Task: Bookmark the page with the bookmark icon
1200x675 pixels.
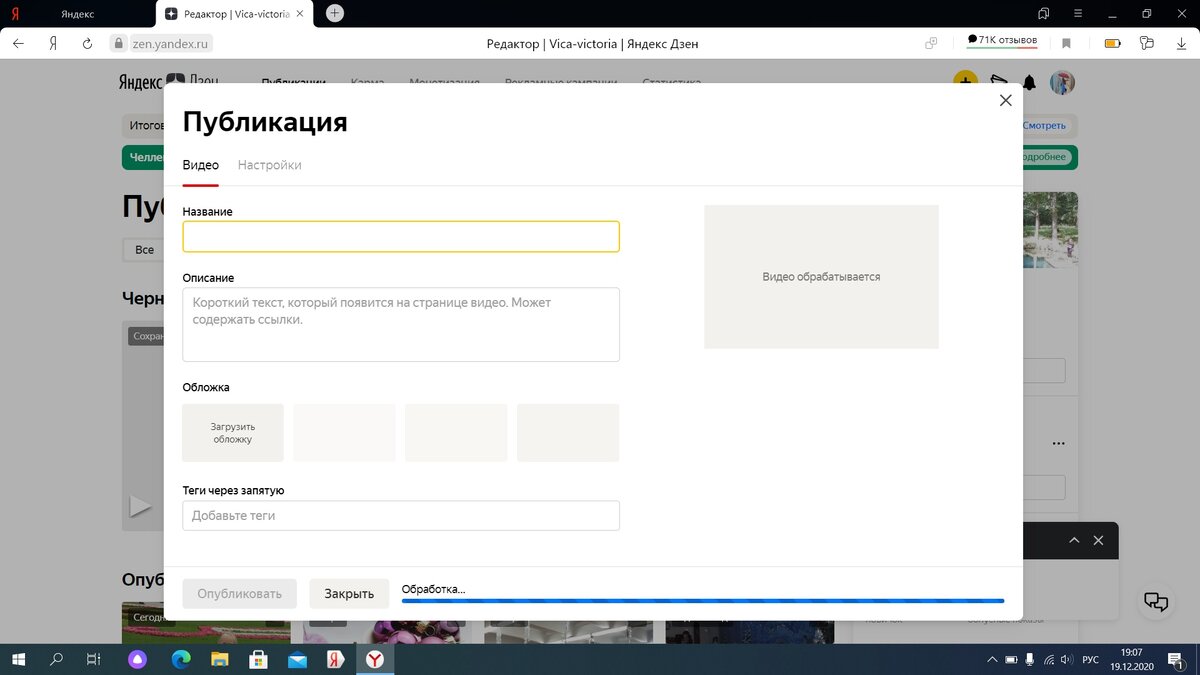Action: tap(1067, 43)
